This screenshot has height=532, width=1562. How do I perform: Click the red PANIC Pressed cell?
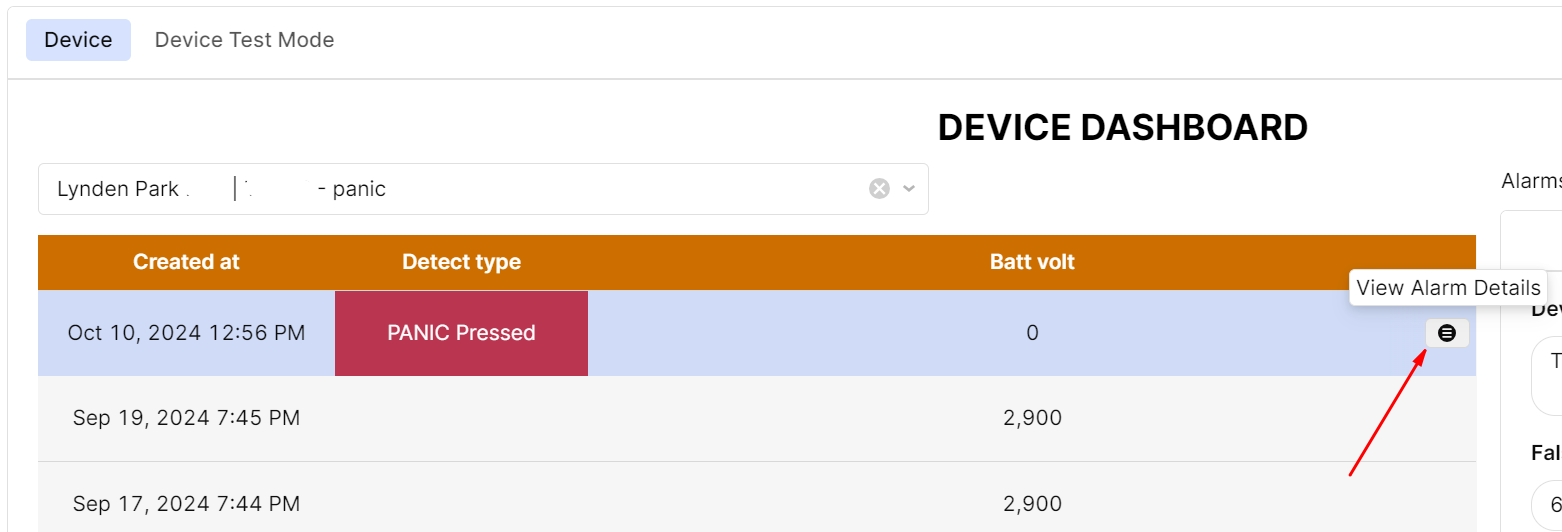click(x=461, y=333)
